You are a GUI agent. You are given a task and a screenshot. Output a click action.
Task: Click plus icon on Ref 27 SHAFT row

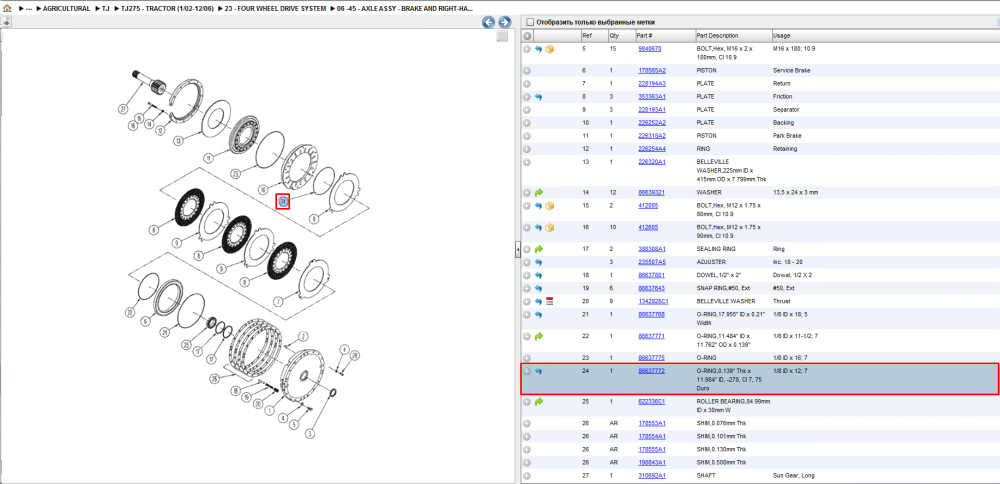[527, 476]
